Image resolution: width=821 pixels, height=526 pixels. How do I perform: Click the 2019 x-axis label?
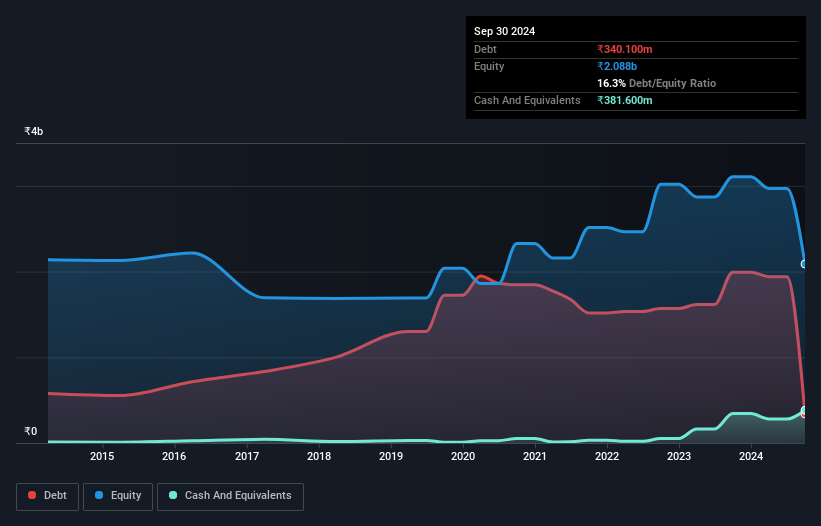click(x=391, y=456)
